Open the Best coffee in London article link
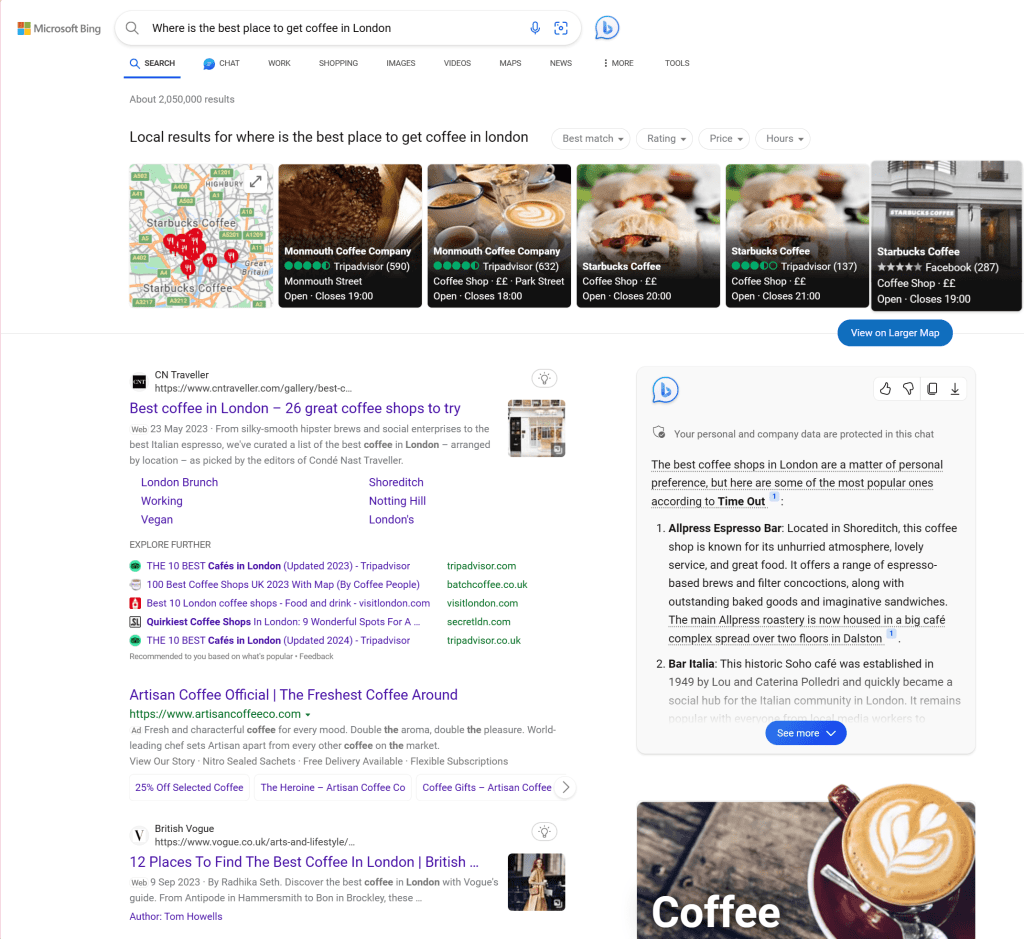 point(294,408)
